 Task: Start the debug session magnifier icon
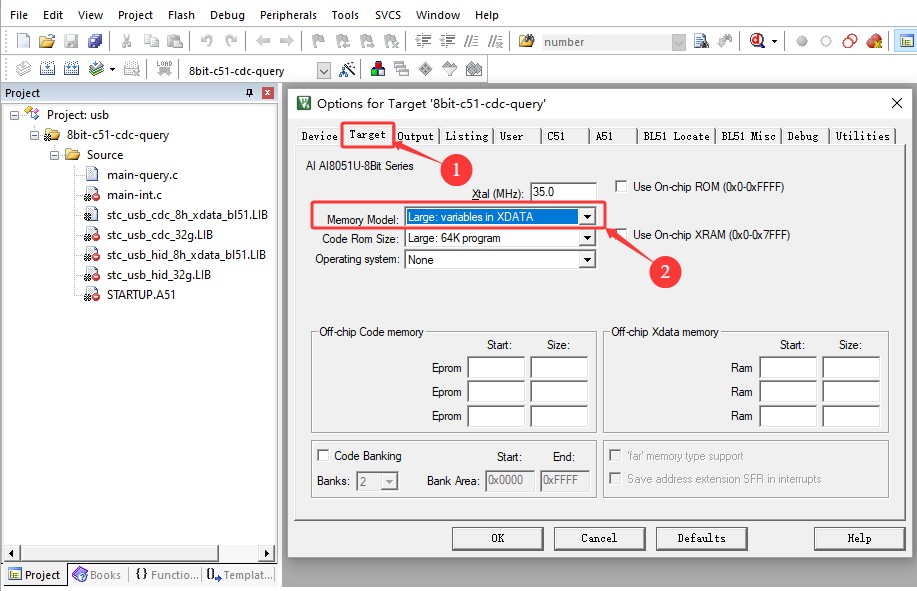pos(757,41)
